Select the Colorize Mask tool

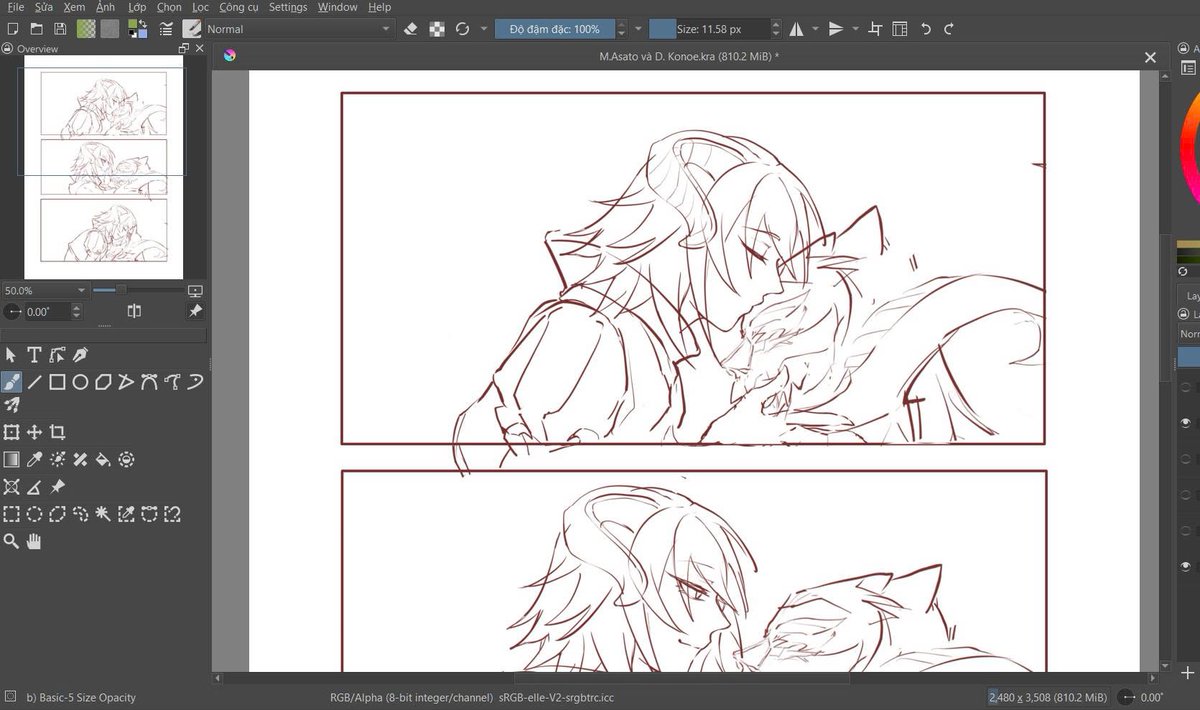coord(57,459)
